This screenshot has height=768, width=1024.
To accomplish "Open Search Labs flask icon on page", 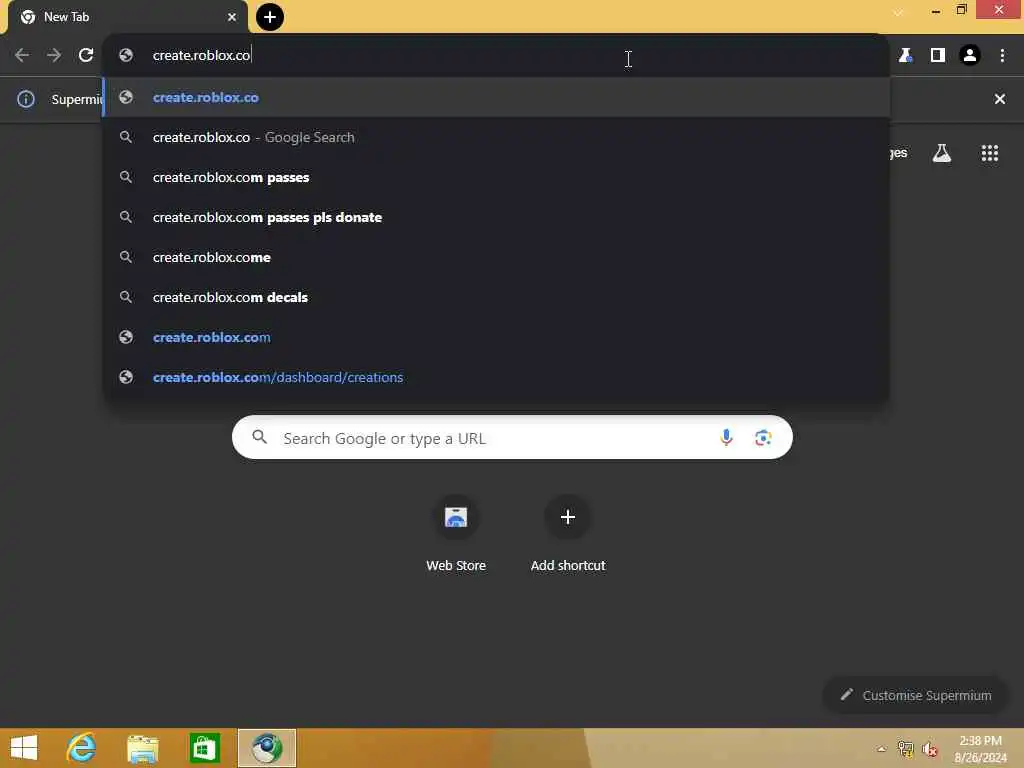I will click(941, 153).
